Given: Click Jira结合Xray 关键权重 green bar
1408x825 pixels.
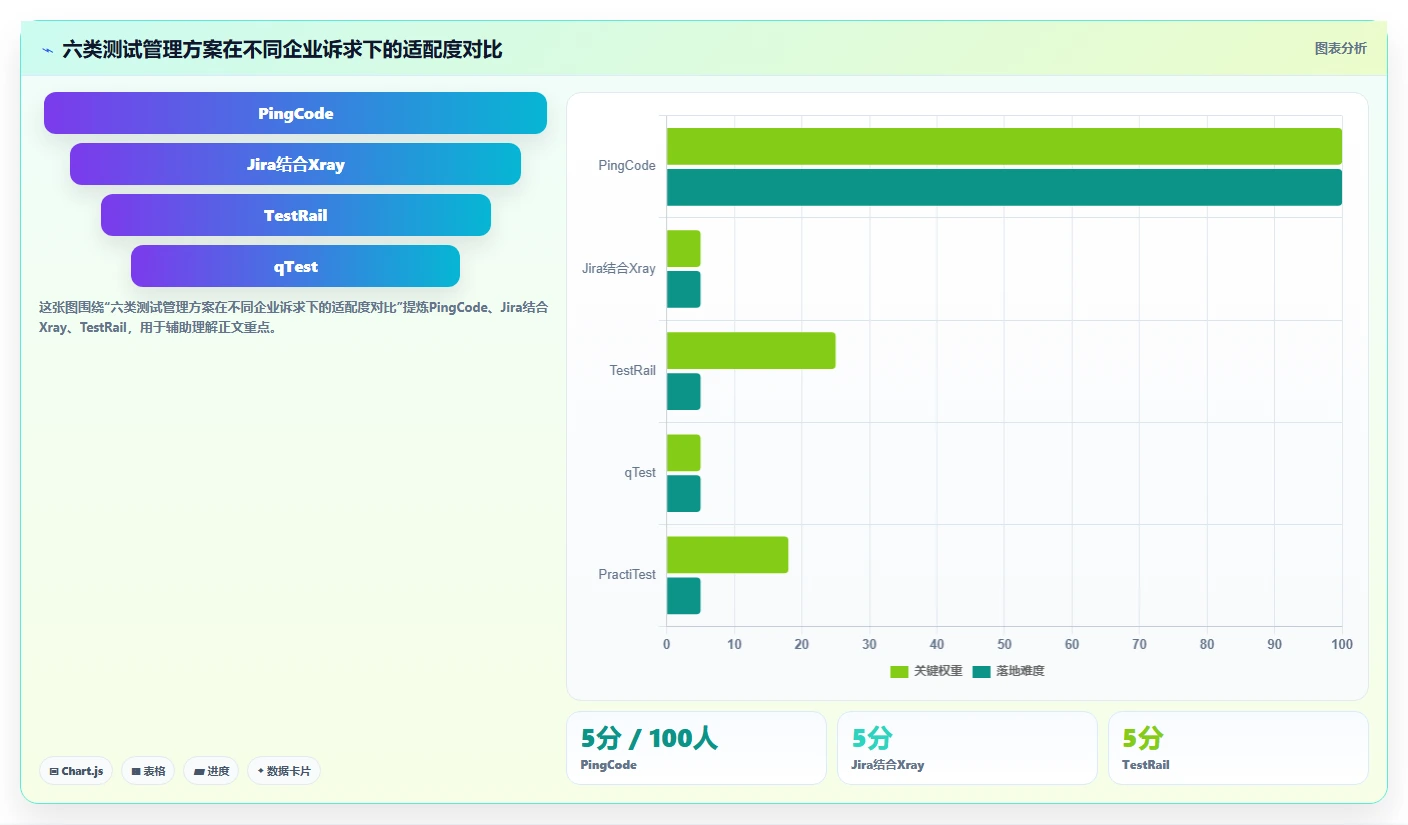Looking at the screenshot, I should pos(684,249).
